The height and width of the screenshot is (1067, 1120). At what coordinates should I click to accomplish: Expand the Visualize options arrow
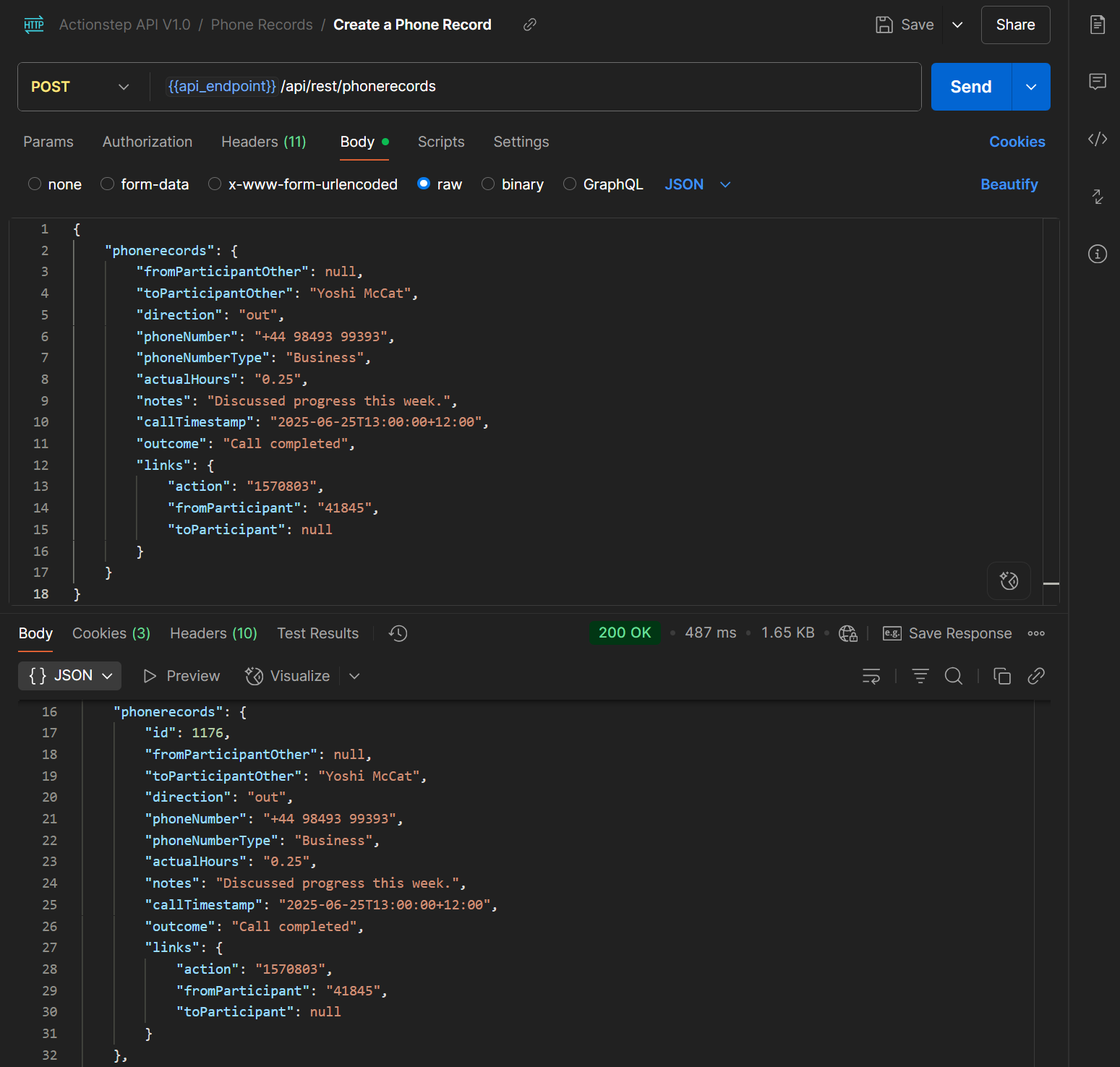point(354,676)
